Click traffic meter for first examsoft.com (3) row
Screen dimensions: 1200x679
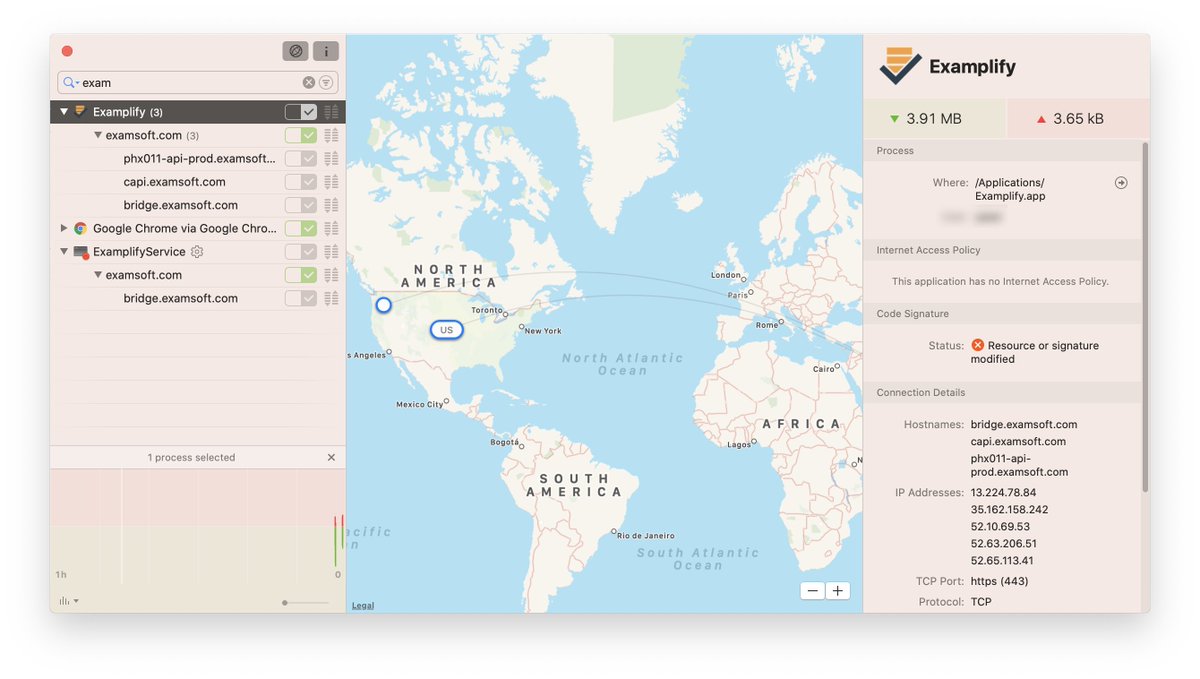click(x=331, y=135)
